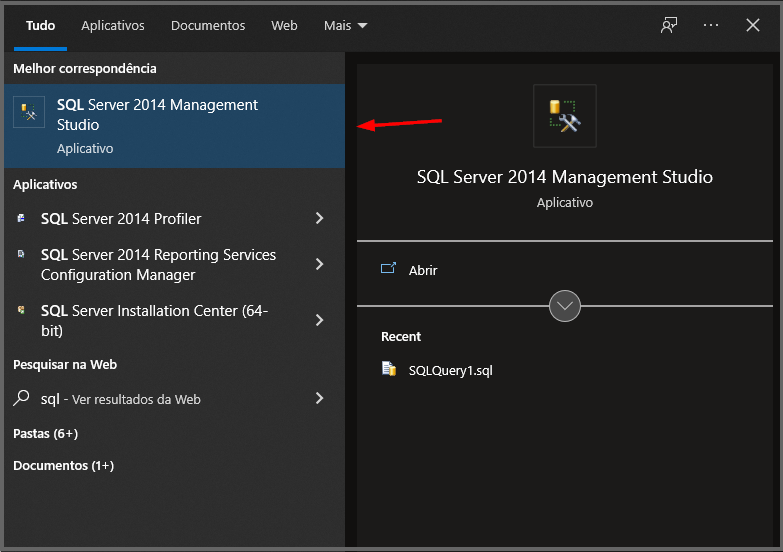Expand more actions with circular down arrow
The width and height of the screenshot is (783, 552).
[565, 306]
